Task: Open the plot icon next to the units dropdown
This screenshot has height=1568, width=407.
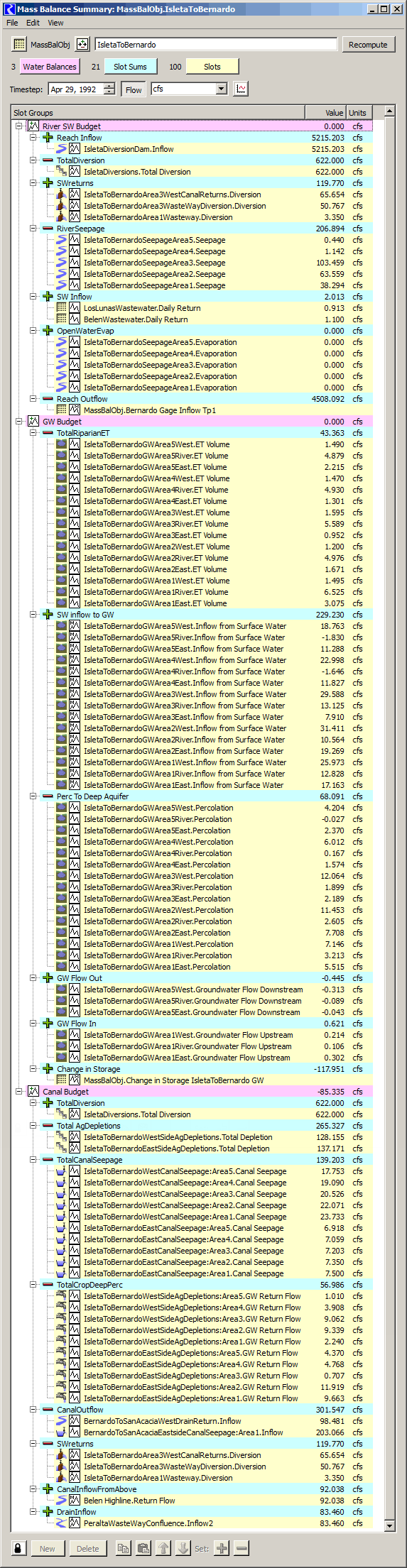Action: [x=242, y=89]
